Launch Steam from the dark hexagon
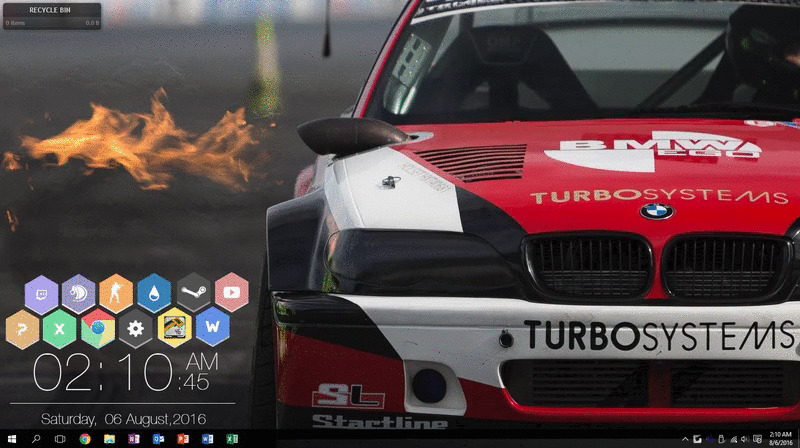The width and height of the screenshot is (800, 448). click(x=194, y=292)
